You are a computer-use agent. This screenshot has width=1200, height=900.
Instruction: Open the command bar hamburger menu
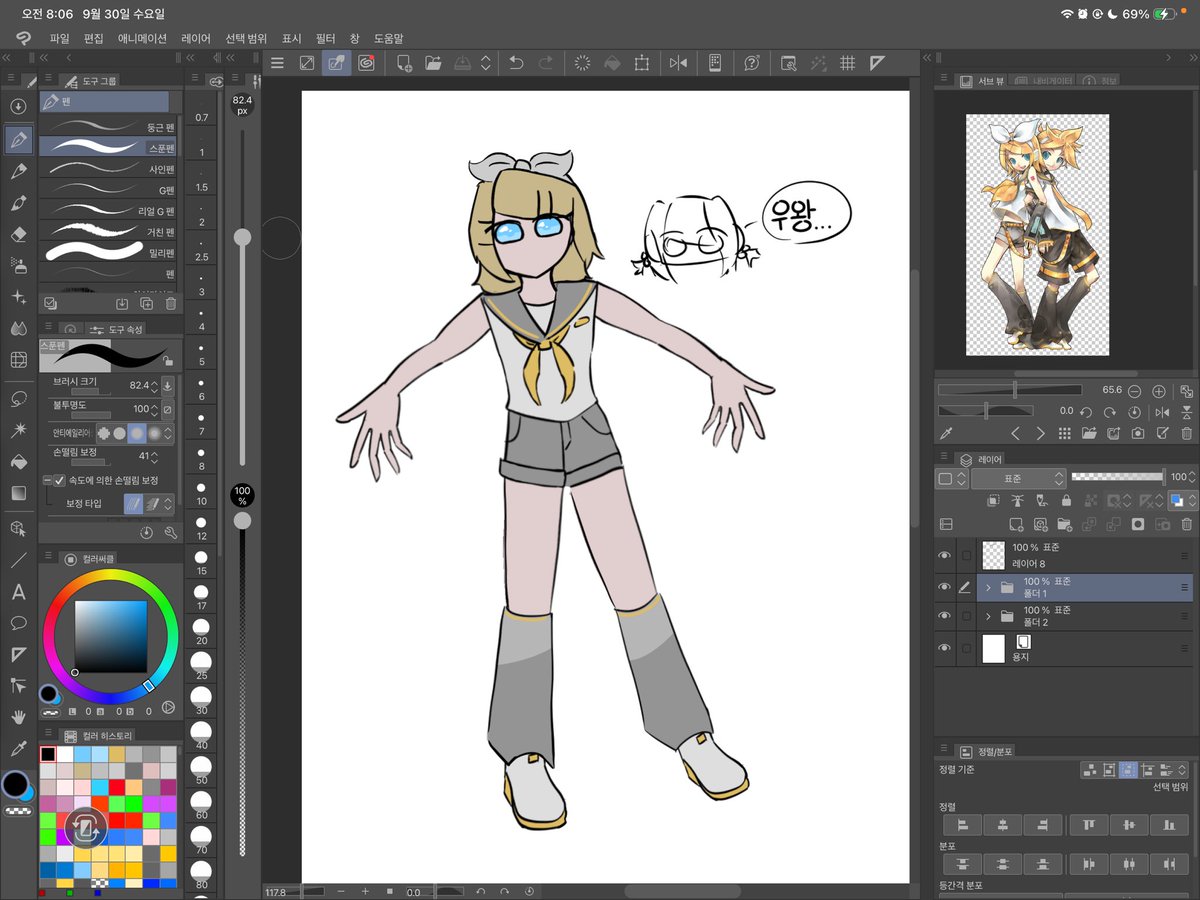pos(277,63)
